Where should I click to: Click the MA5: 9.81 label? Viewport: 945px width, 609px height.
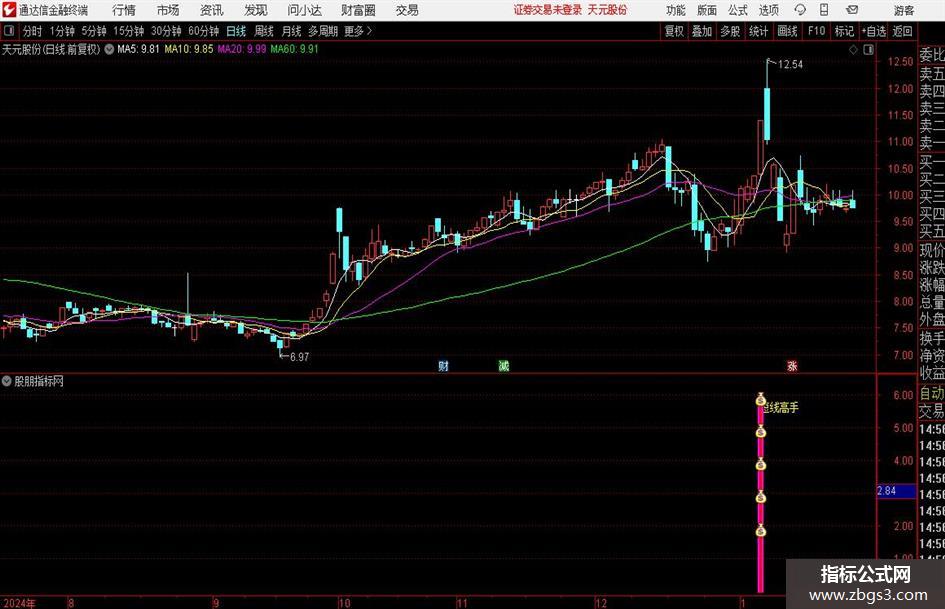(x=139, y=49)
